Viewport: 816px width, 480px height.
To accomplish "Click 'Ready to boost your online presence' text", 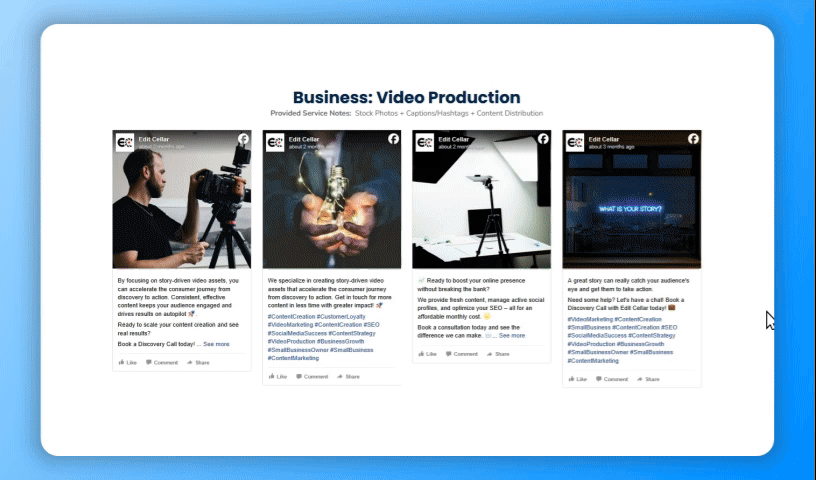I will 476,281.
